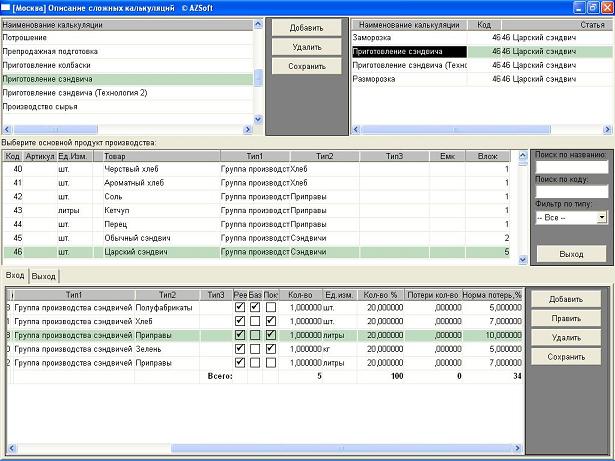Screen dimensions: 615x461
Task: Exit using the Выход button
Action: [571, 254]
